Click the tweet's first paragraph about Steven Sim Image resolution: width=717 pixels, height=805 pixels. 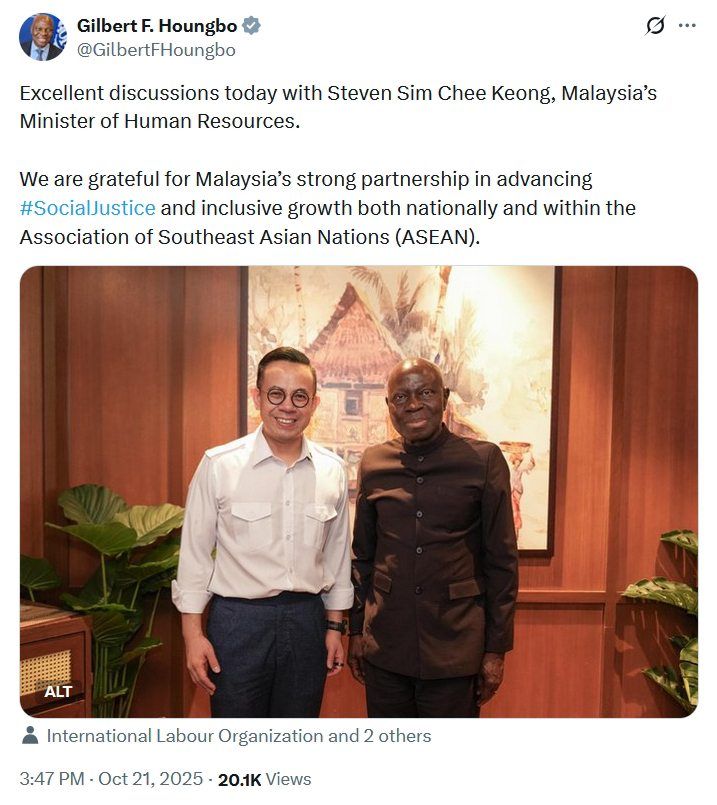pyautogui.click(x=338, y=107)
